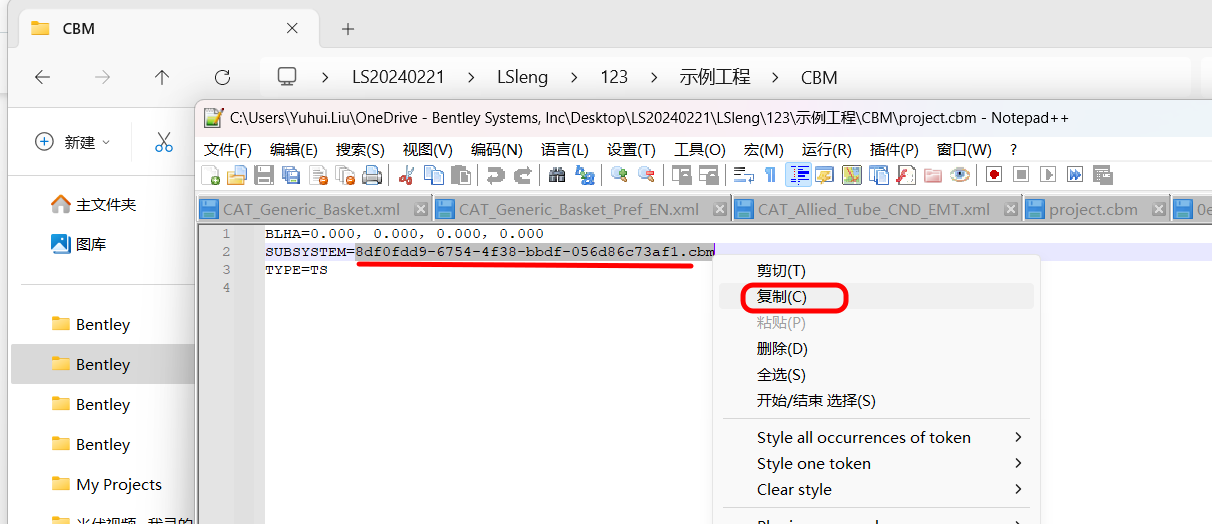Open the 插件(P) menu
1212x524 pixels.
[894, 149]
